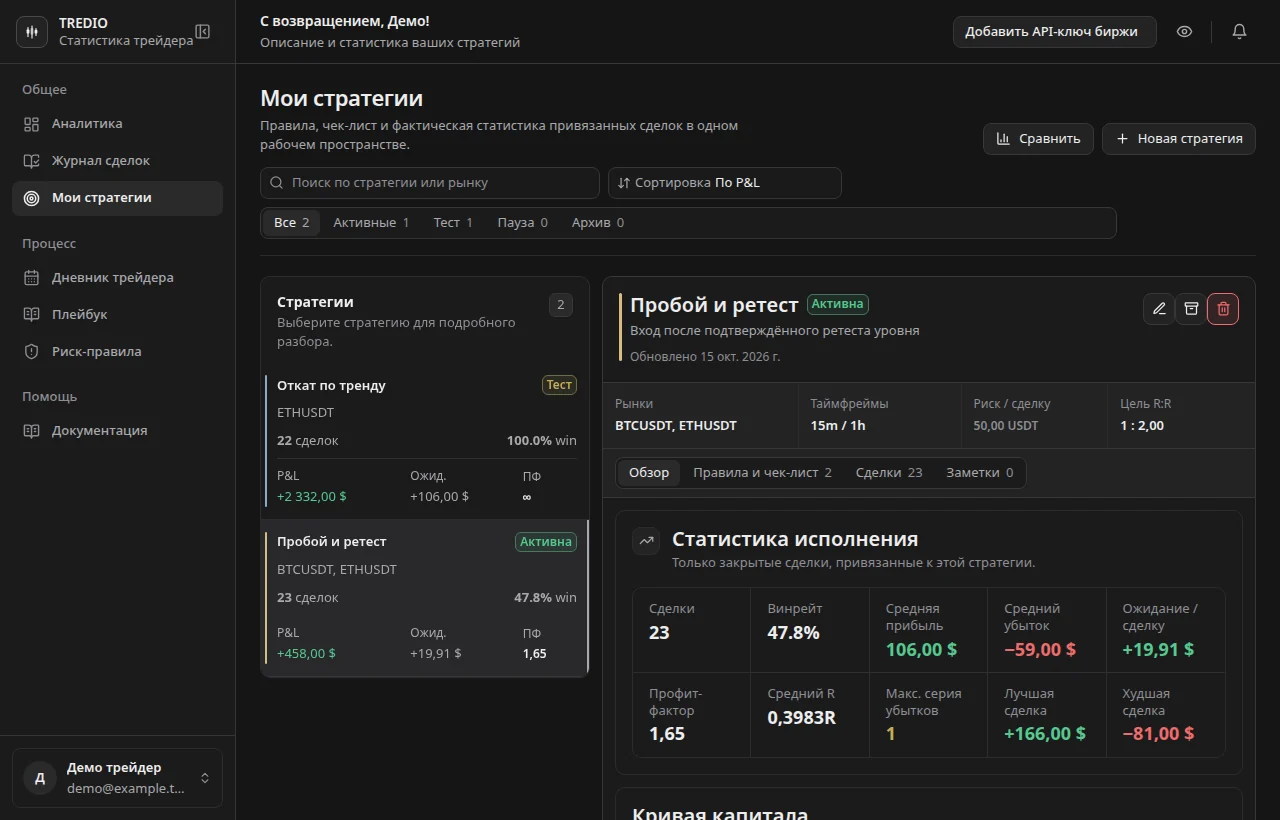The height and width of the screenshot is (820, 1280).
Task: Select Пробой и ретест strategy card
Action: 426,598
